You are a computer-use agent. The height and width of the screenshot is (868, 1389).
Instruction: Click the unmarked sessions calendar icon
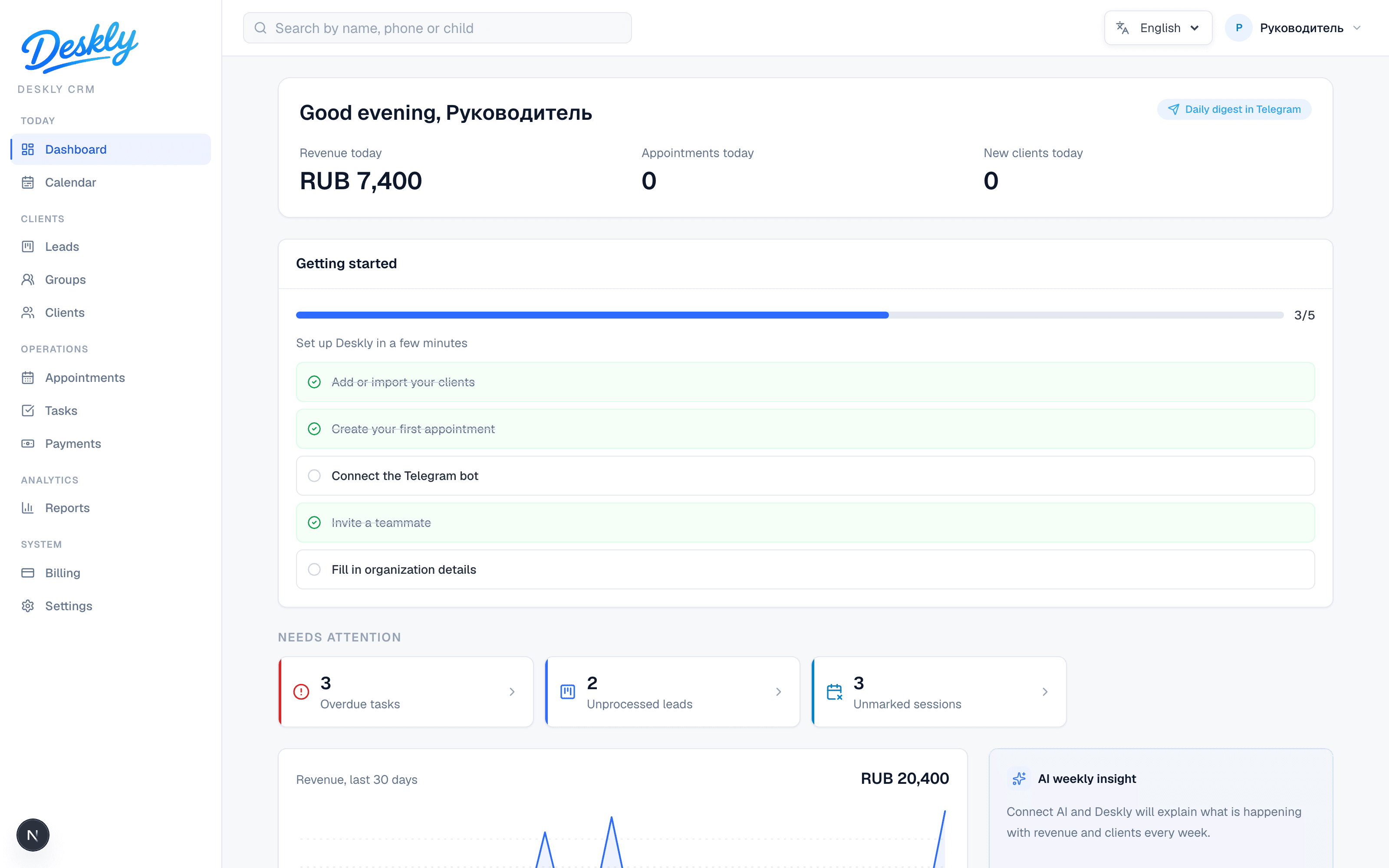tap(835, 692)
